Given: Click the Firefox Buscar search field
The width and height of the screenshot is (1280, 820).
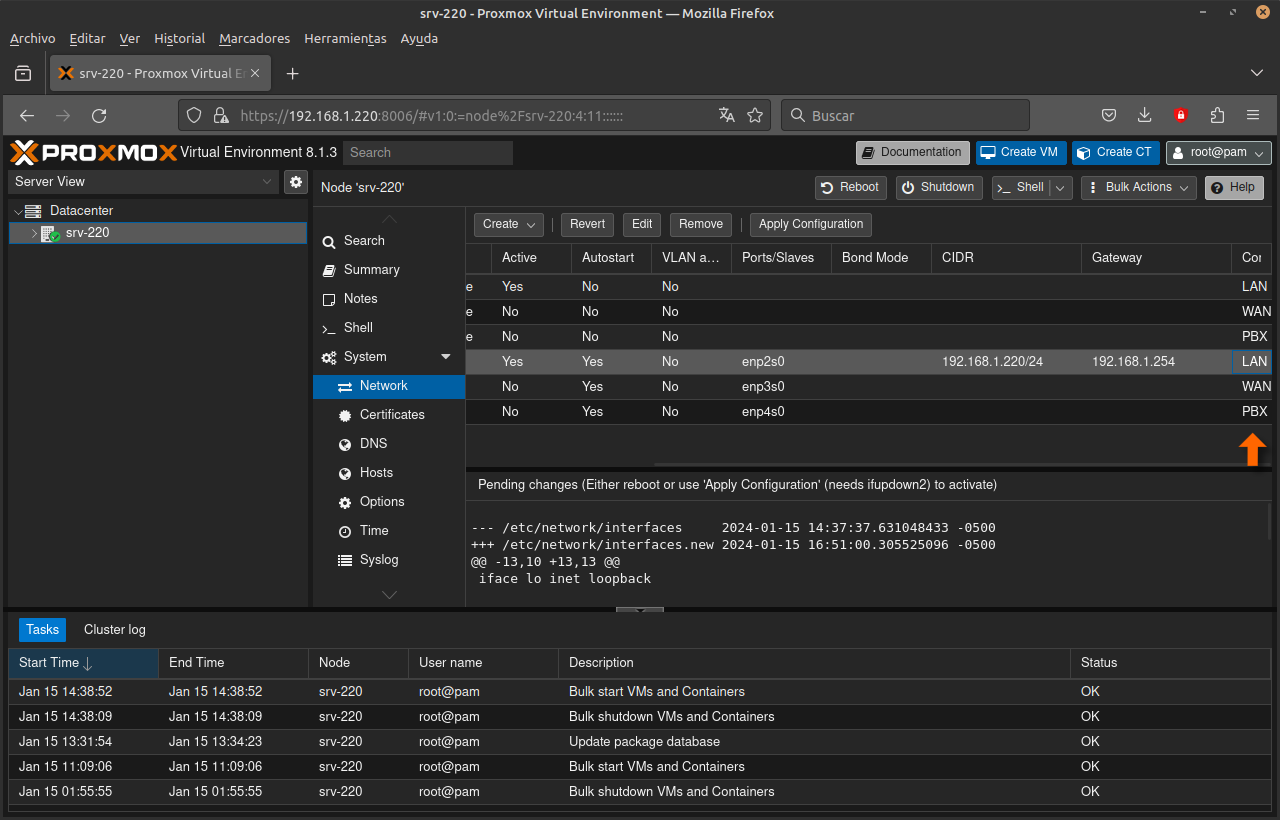Looking at the screenshot, I should coord(905,116).
